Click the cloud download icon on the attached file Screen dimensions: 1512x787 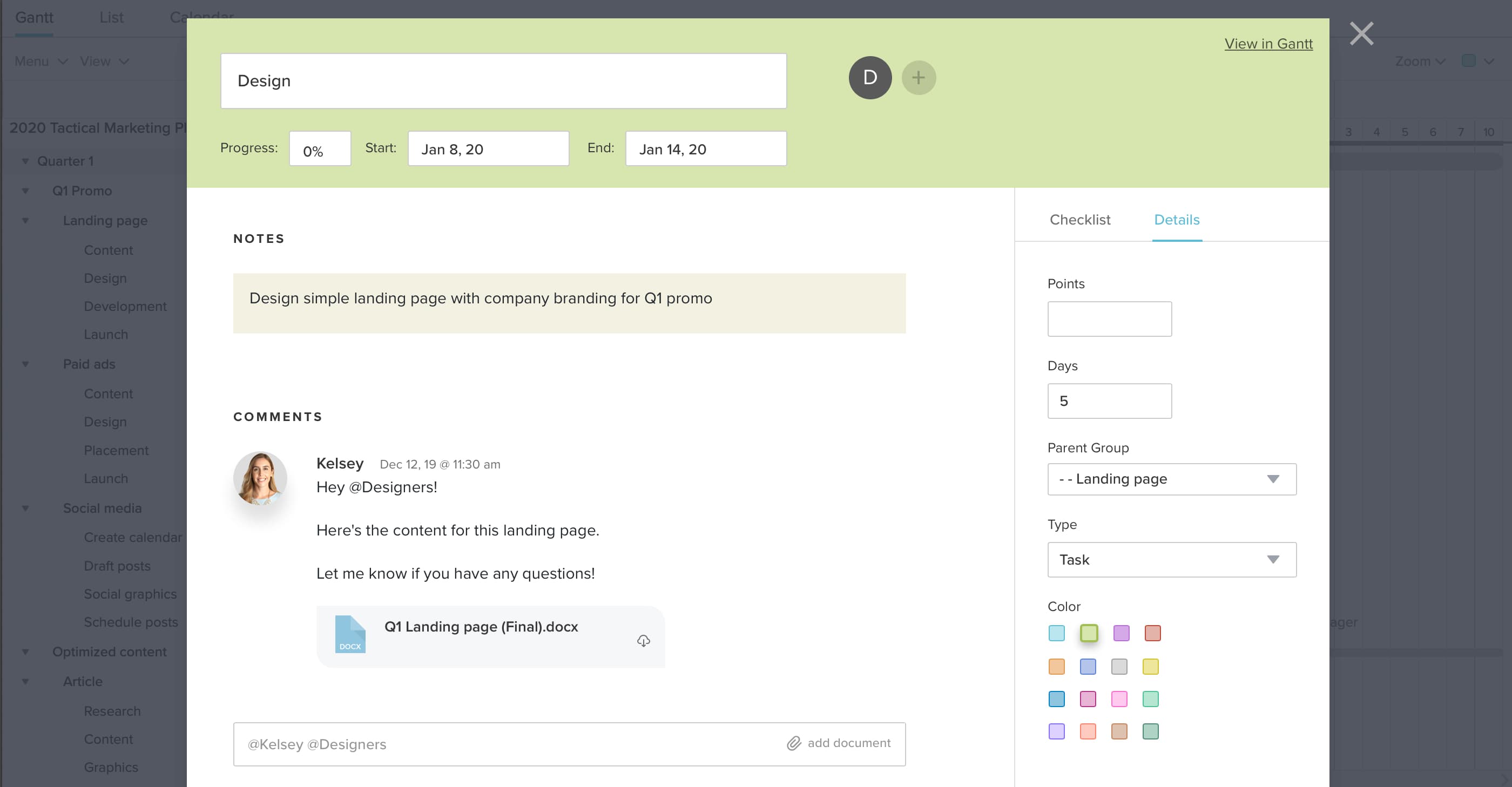643,641
